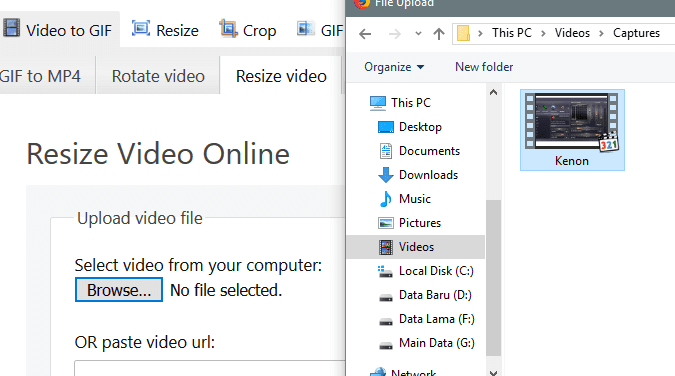
Task: Open Documents in navigation pane
Action: tap(429, 151)
